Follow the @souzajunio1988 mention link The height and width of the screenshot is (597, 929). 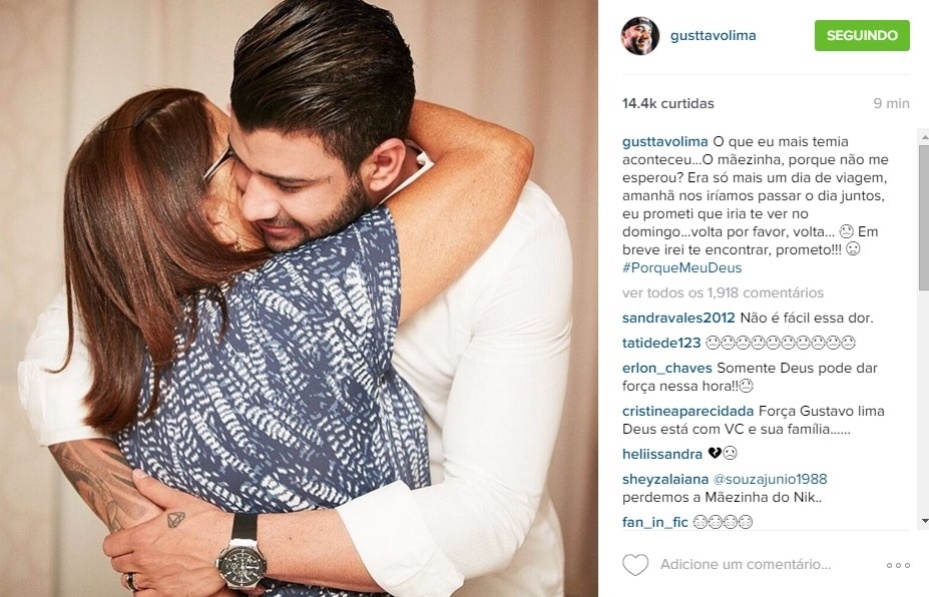pyautogui.click(x=770, y=479)
